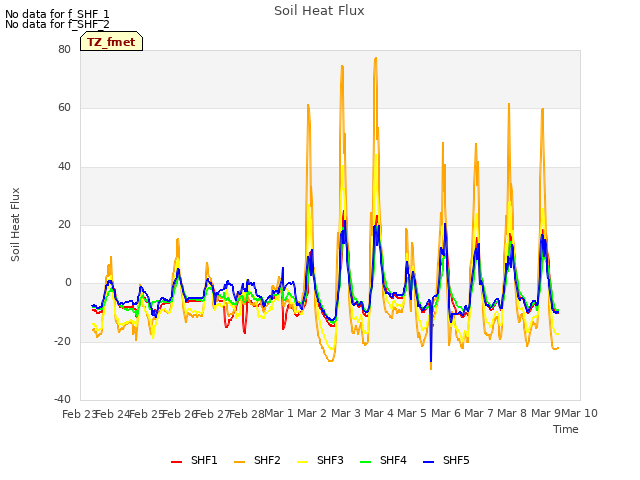This screenshot has width=640, height=480.
Task: Click the red SHF1 legend color marker
Action: point(176,462)
